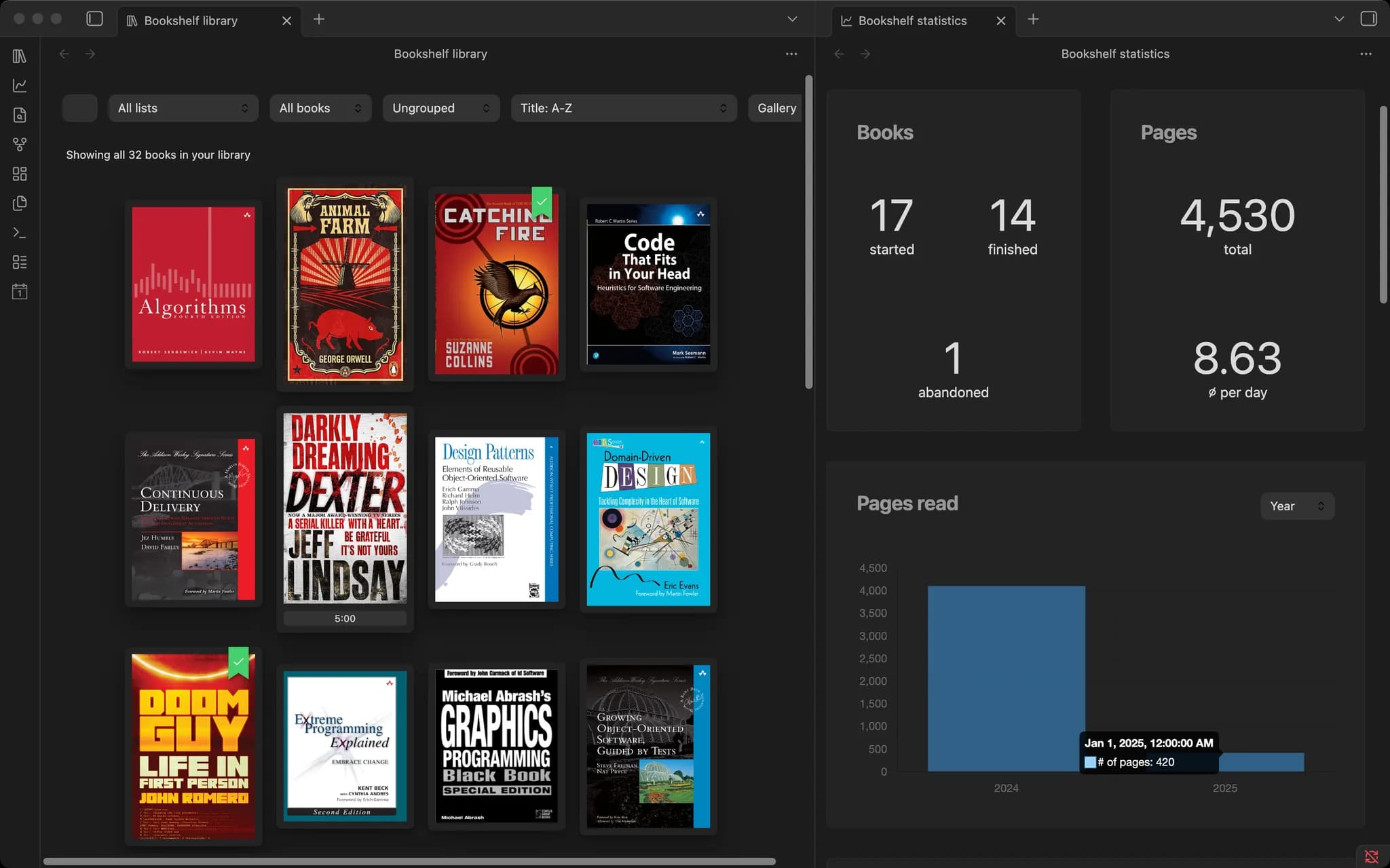Click the list layout ribbon icon
The width and height of the screenshot is (1390, 868).
click(20, 262)
